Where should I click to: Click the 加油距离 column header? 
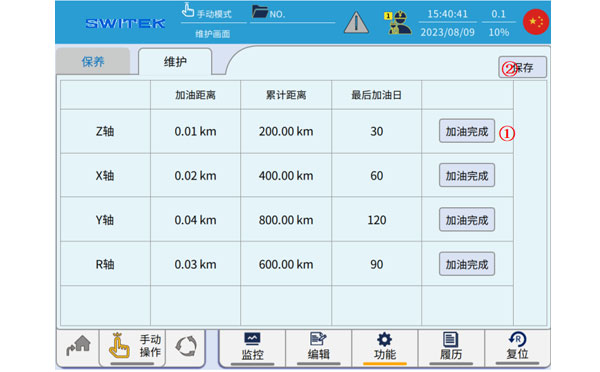click(x=195, y=95)
